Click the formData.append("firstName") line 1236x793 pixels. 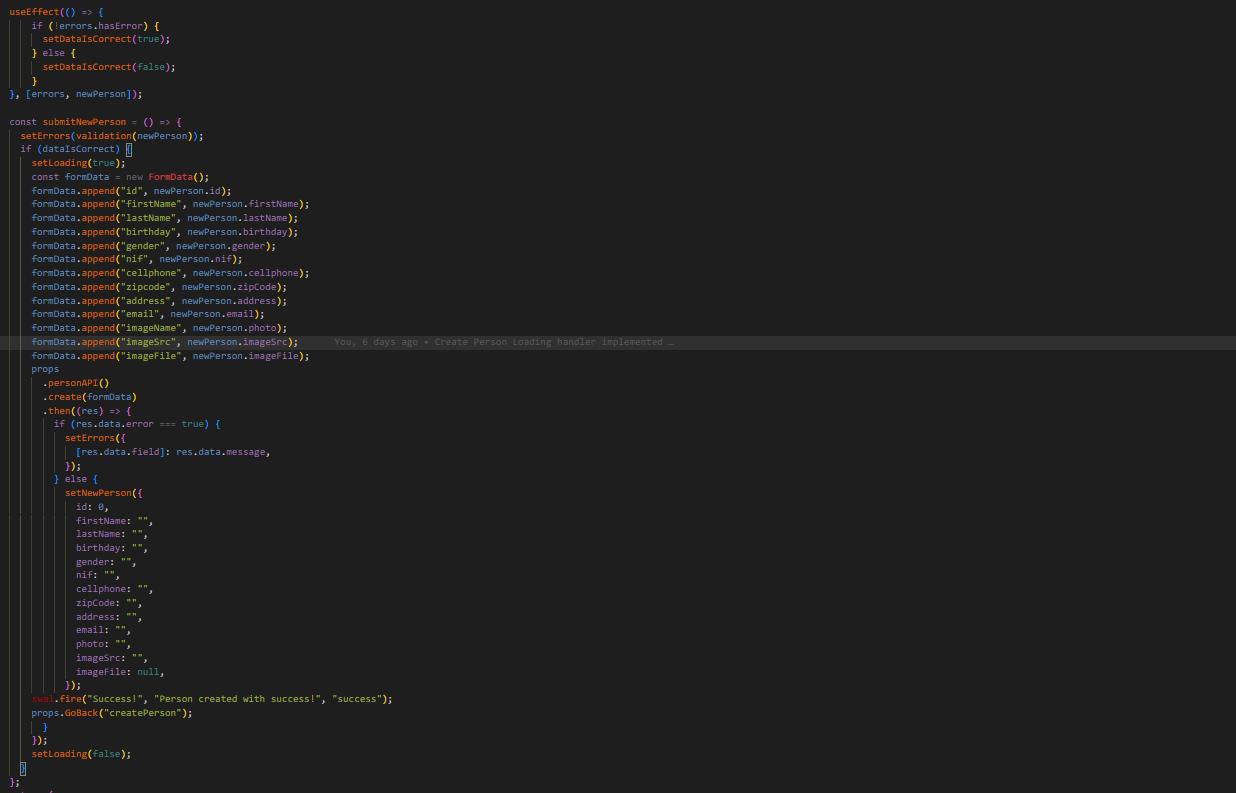[x=170, y=204]
